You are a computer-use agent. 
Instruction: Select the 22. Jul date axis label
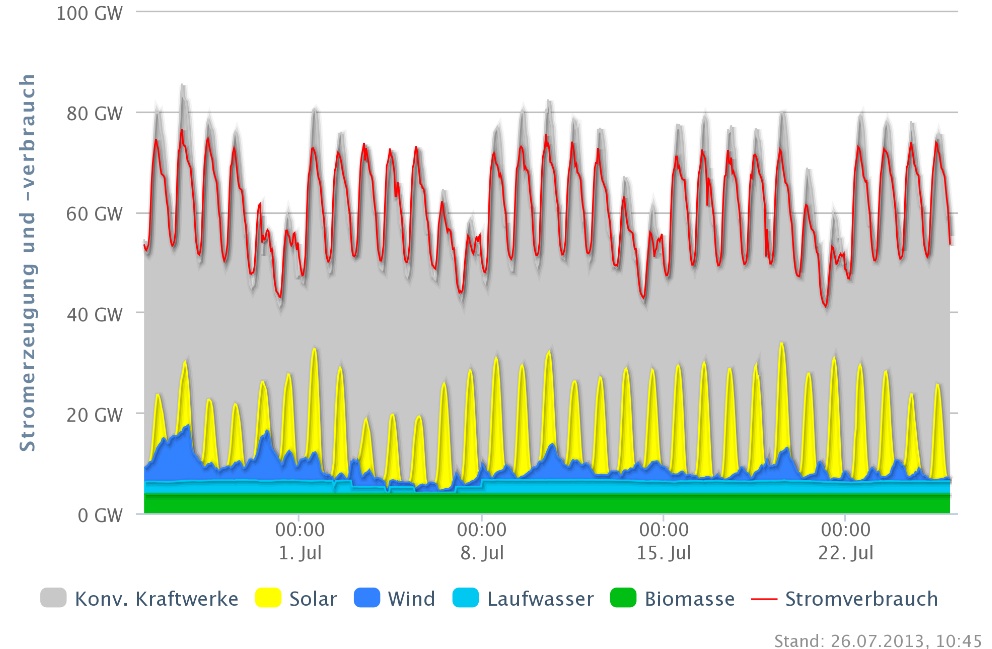(846, 552)
